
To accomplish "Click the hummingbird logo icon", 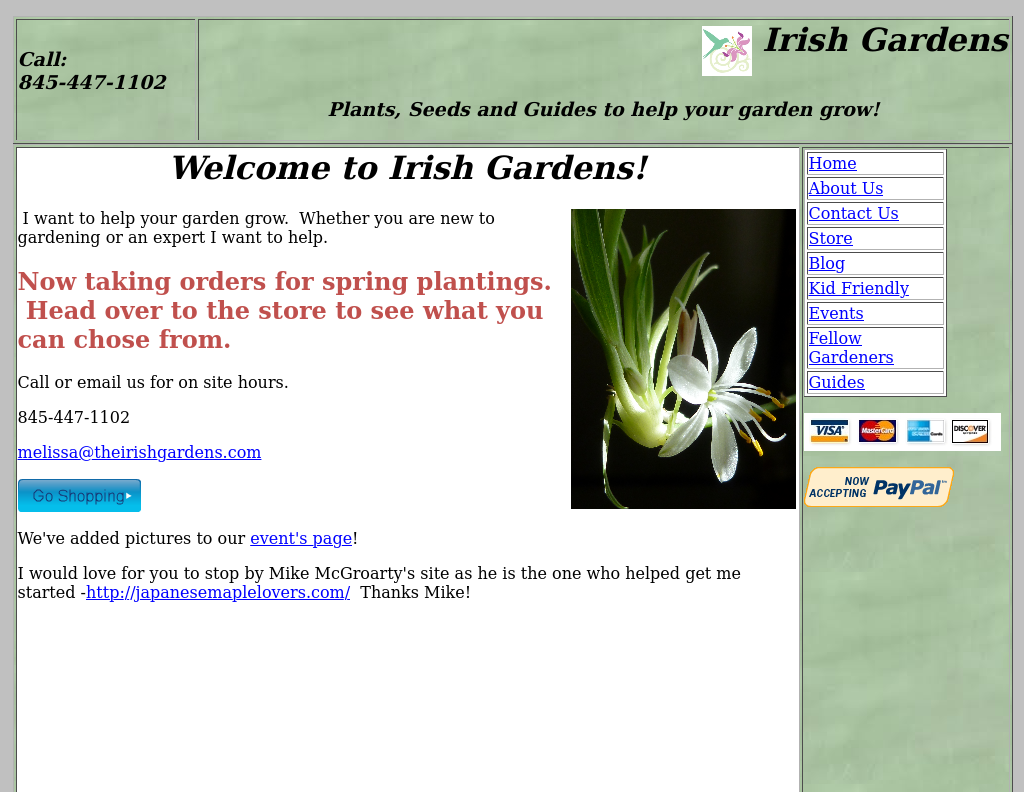I will [x=726, y=51].
